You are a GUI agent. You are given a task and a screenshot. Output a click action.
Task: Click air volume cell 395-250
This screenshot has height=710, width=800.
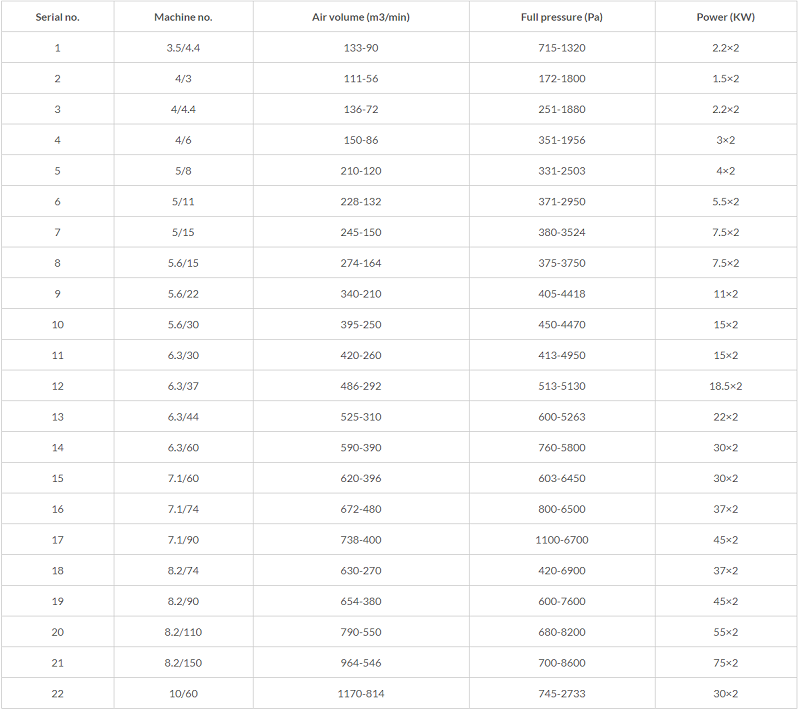(361, 324)
